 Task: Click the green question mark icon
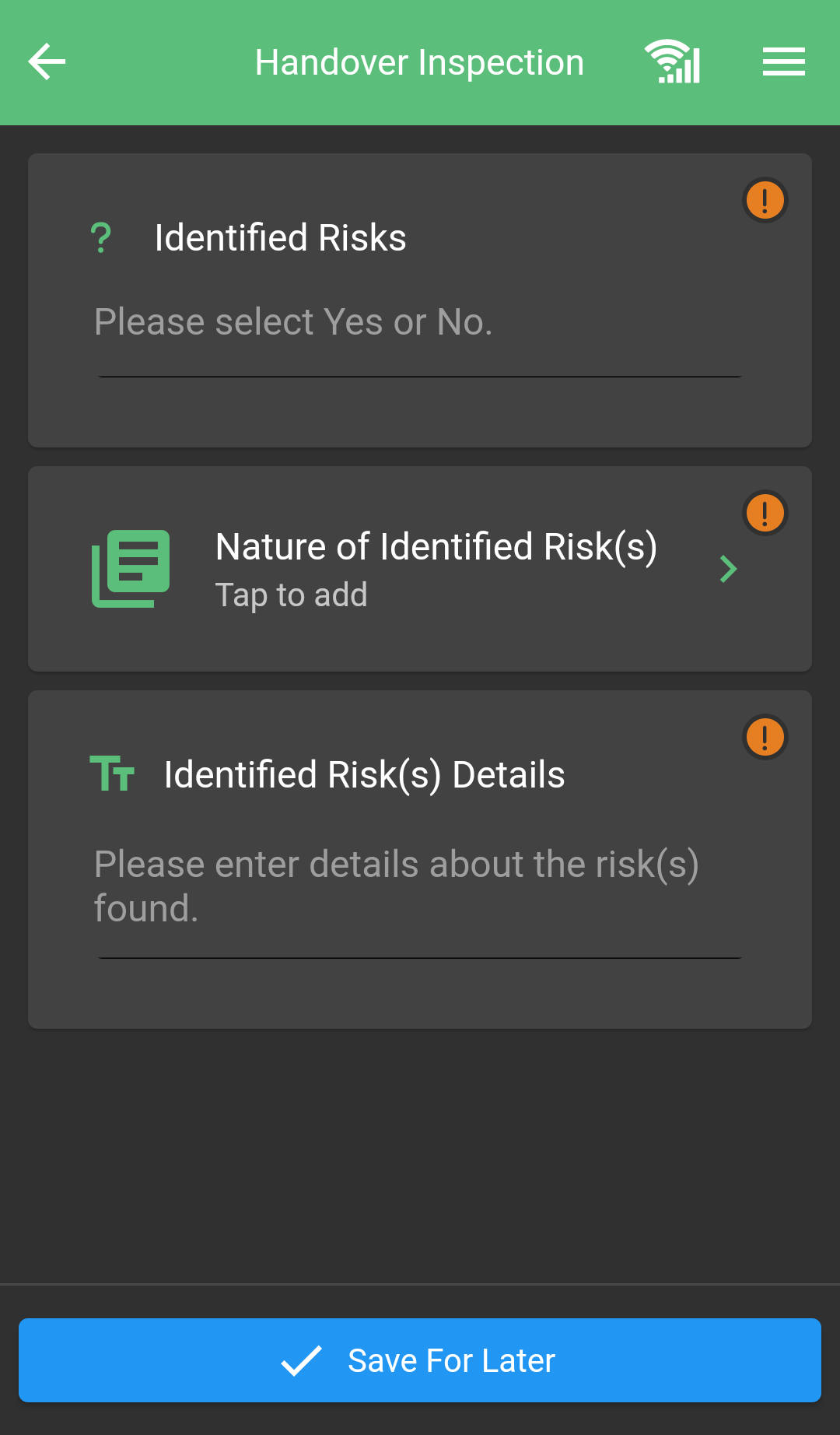tap(101, 237)
